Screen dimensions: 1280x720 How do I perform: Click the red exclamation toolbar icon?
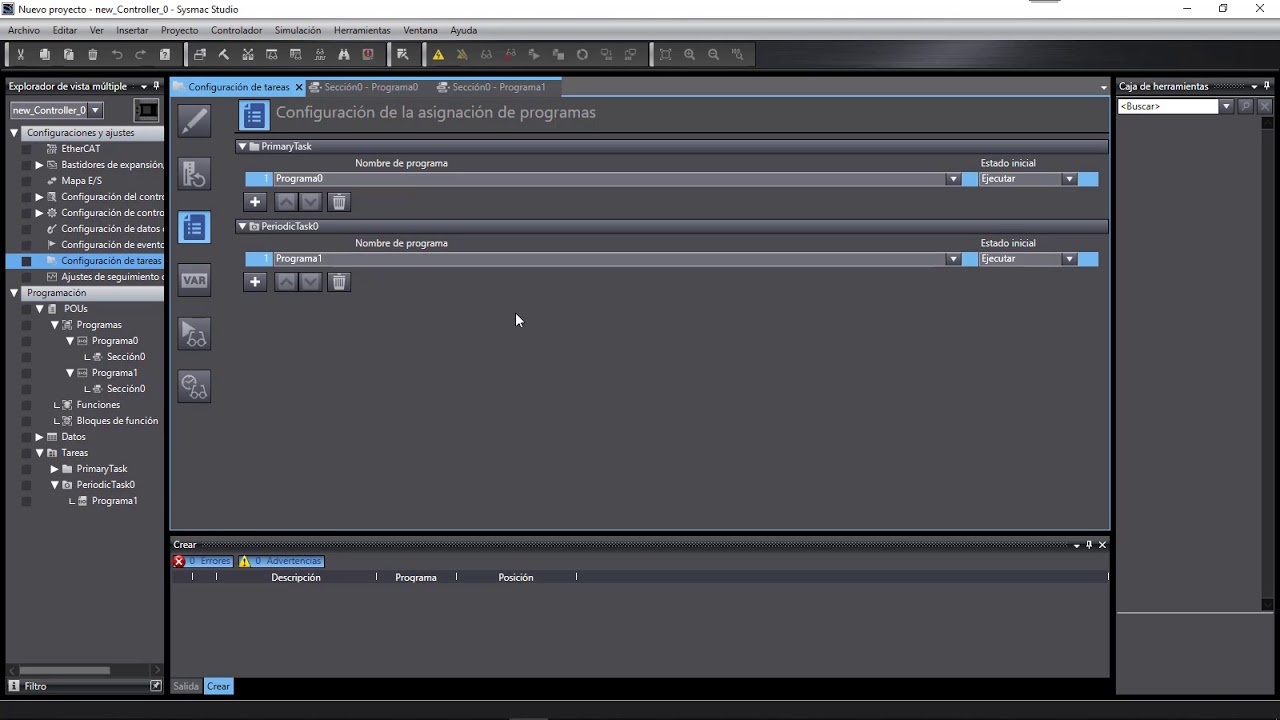point(368,55)
